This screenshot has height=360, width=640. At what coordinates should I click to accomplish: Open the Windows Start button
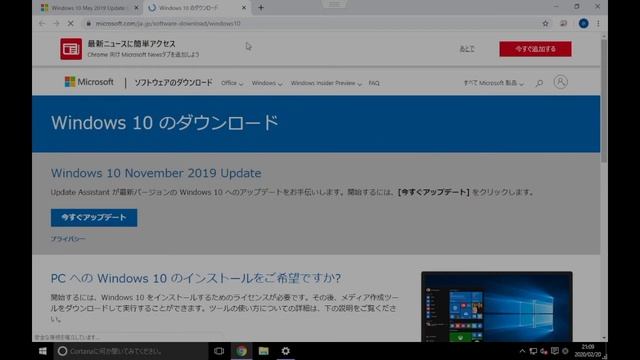[42, 351]
